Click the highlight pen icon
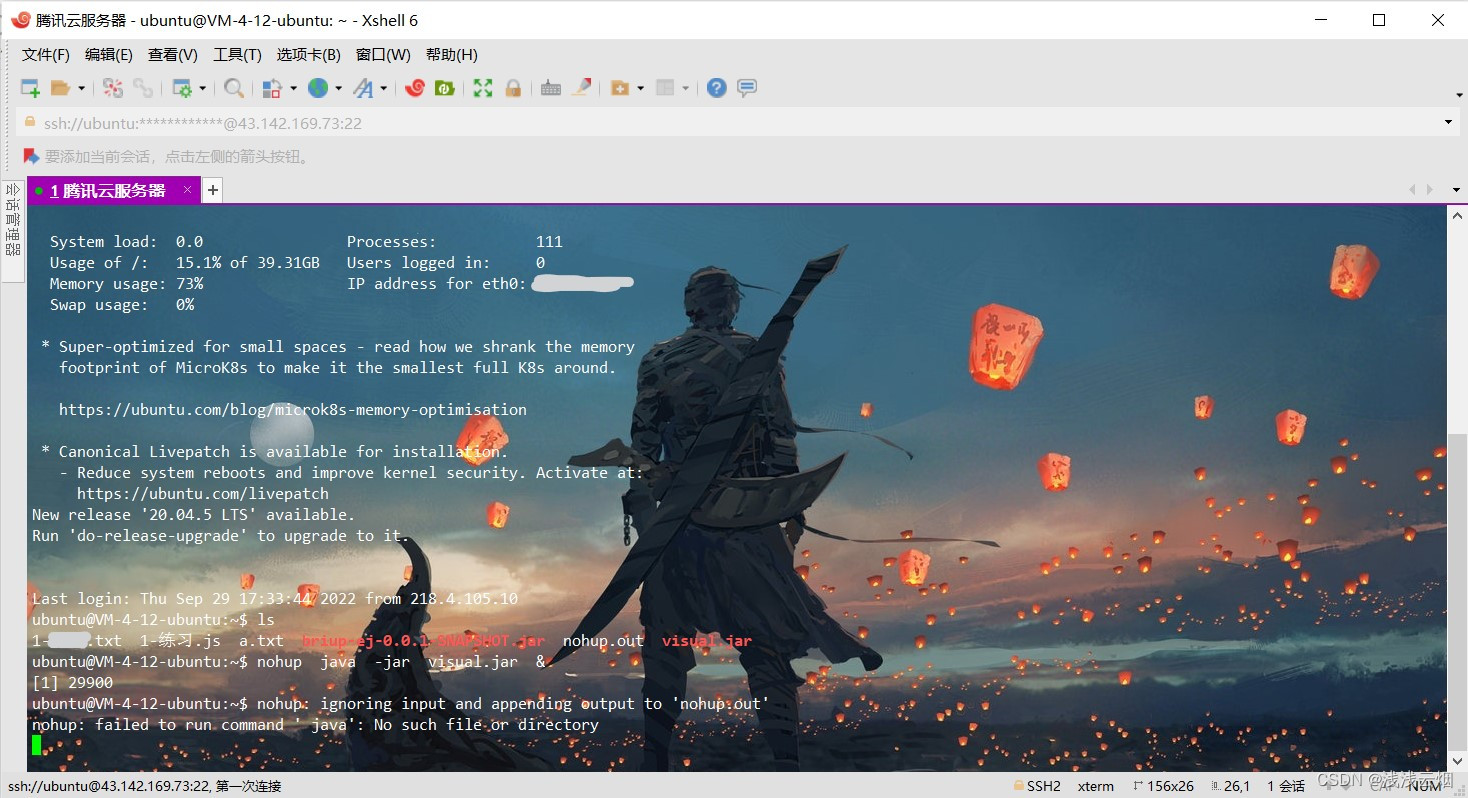 pyautogui.click(x=581, y=88)
